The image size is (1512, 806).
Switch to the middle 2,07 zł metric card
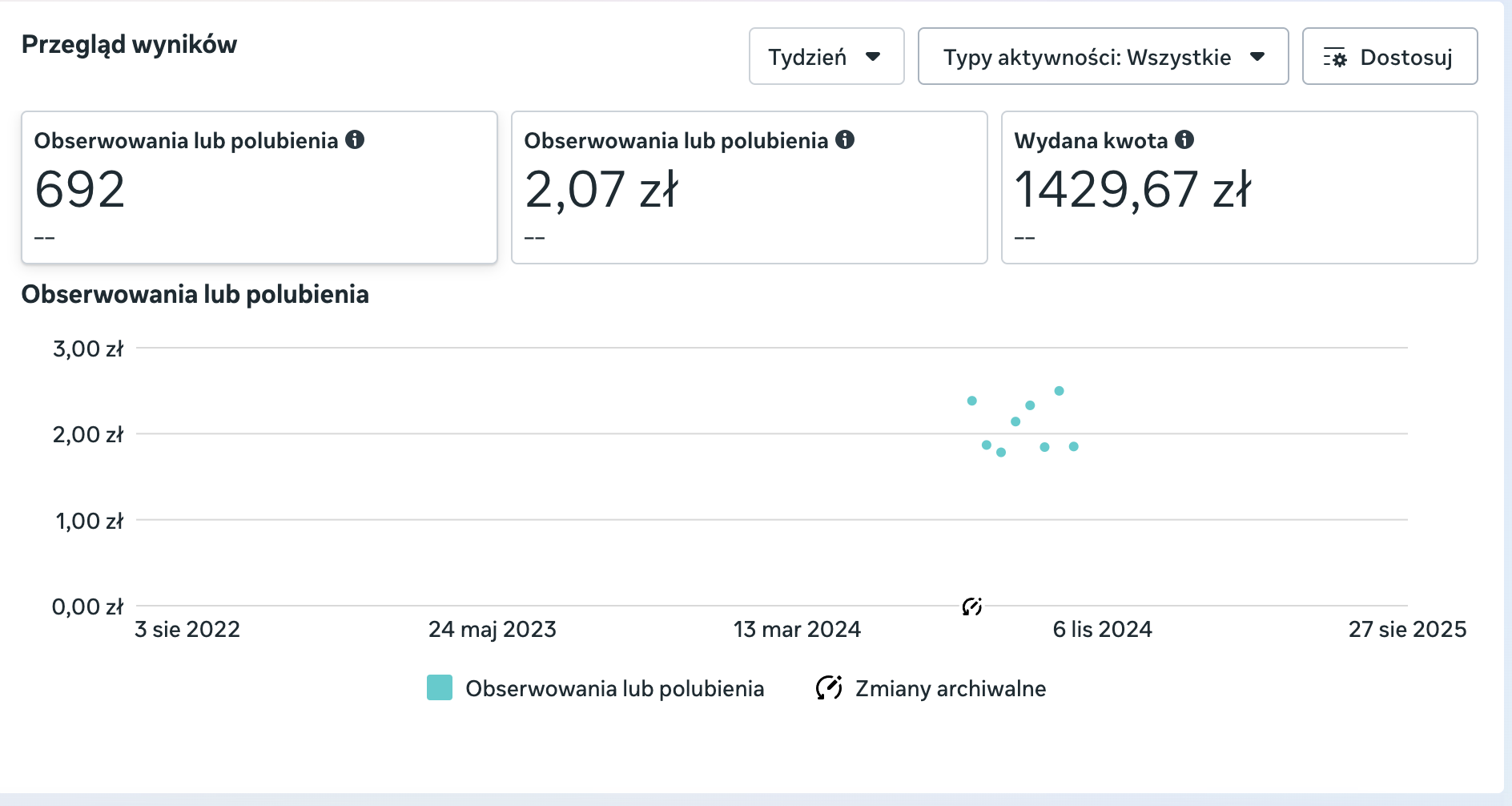(749, 186)
